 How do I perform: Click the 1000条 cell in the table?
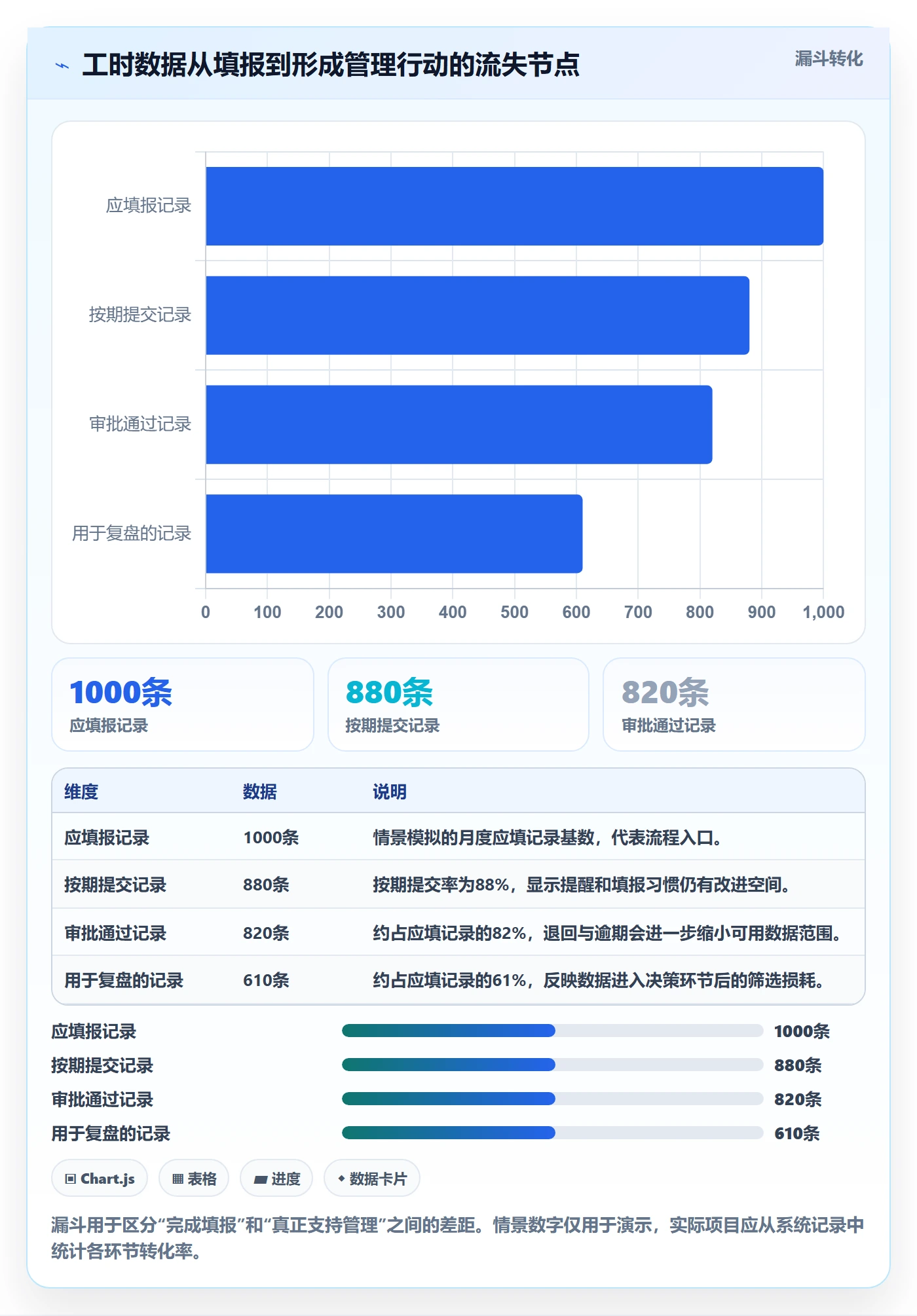(x=271, y=837)
